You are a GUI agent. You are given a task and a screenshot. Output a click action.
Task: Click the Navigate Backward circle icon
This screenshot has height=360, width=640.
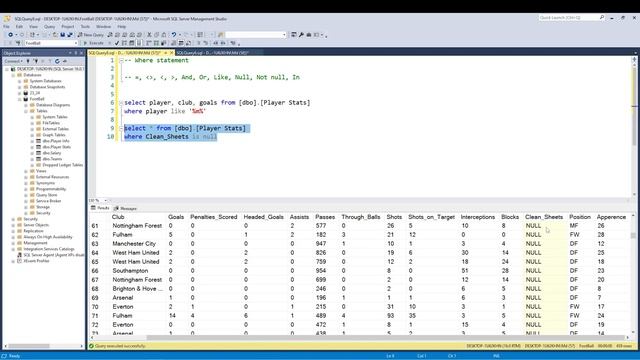(11, 35)
